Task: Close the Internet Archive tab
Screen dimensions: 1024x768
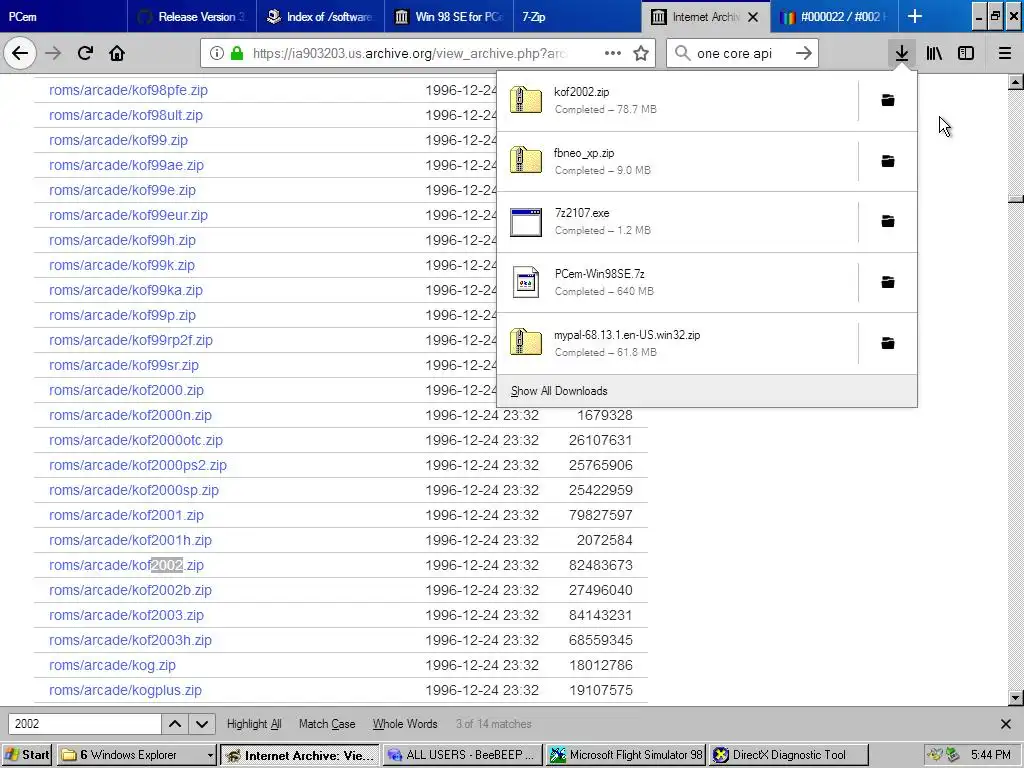Action: tap(753, 17)
